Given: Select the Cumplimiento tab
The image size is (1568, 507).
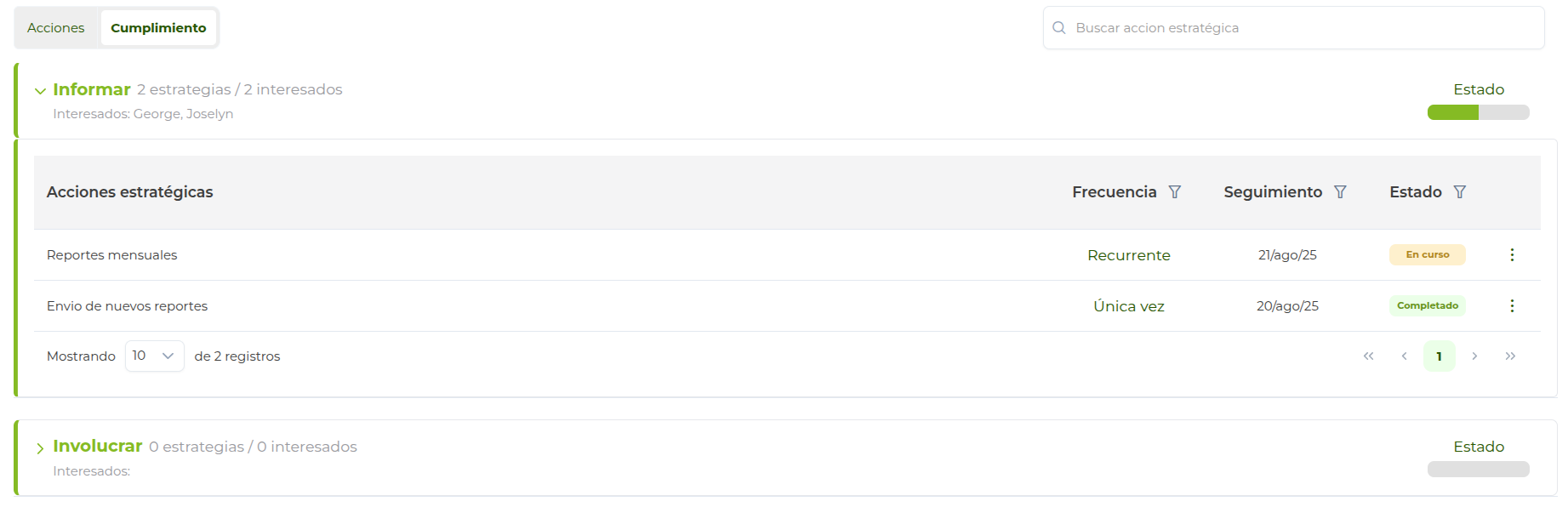Looking at the screenshot, I should pyautogui.click(x=158, y=28).
